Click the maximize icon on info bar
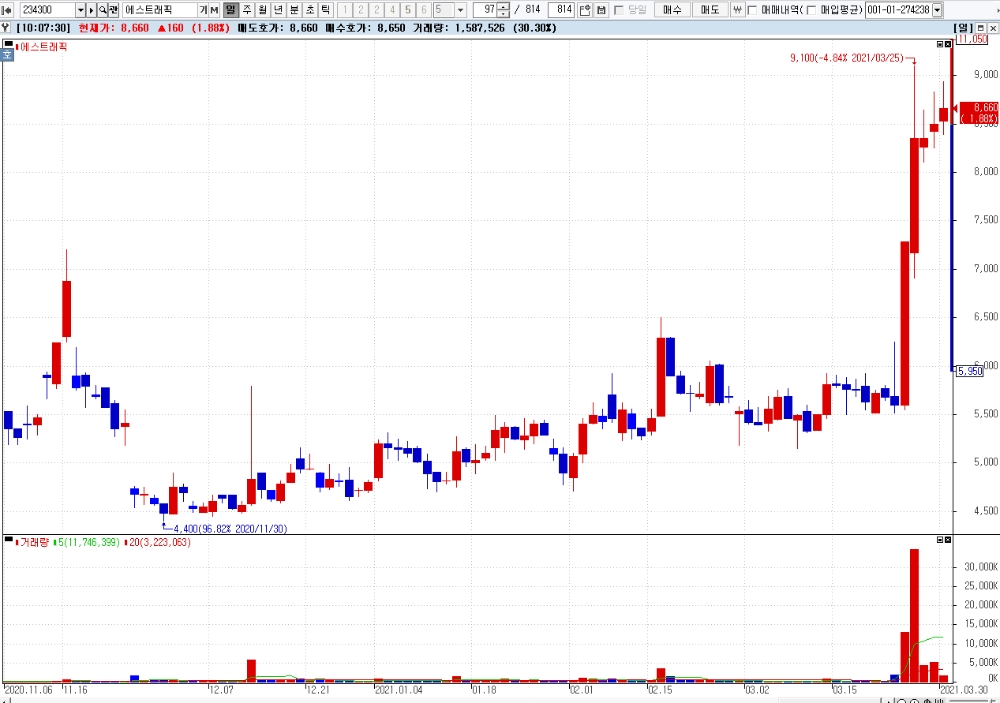The image size is (1000, 703). tap(982, 28)
